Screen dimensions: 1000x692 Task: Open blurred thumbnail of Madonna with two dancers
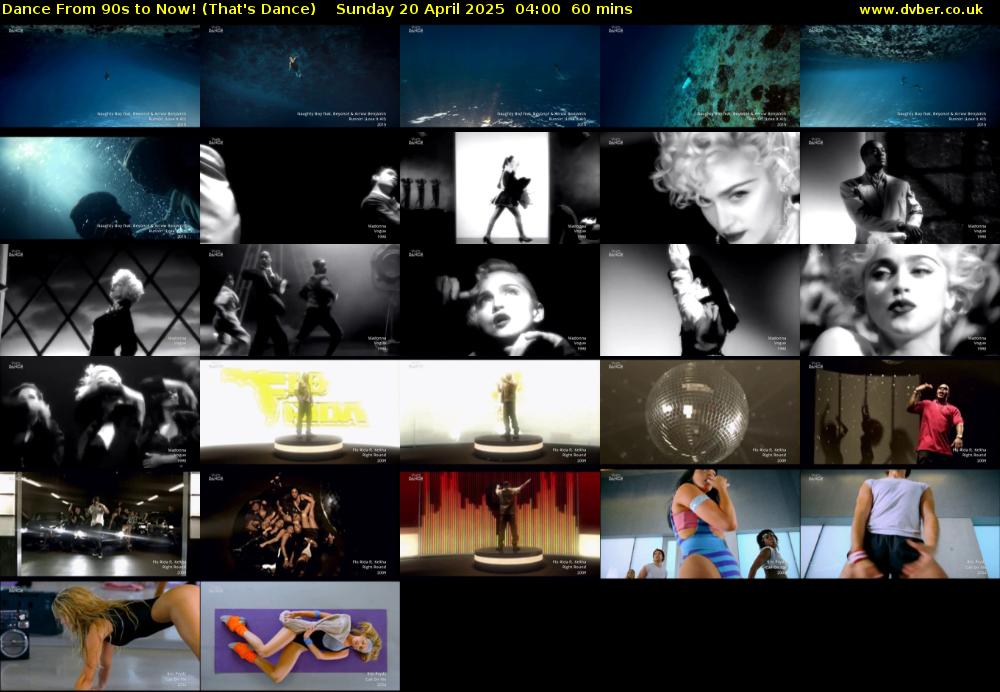99,413
